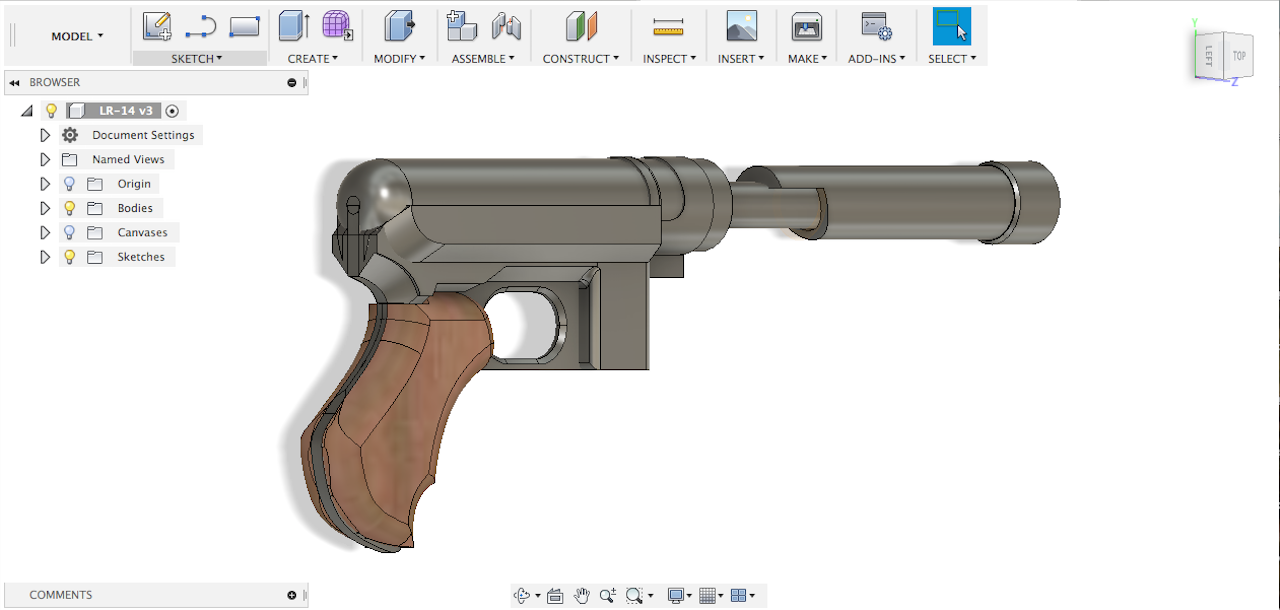Click the Document Settings gear icon
The image size is (1280, 610).
point(70,135)
